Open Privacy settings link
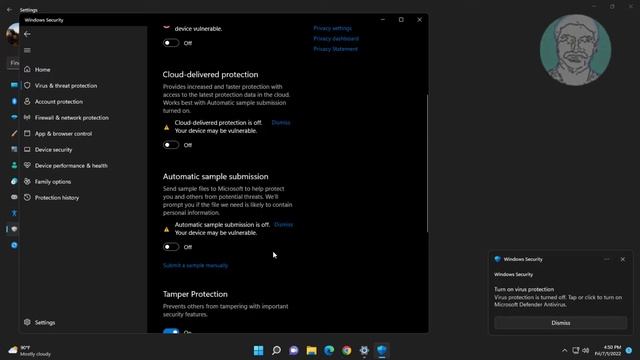 coord(332,28)
